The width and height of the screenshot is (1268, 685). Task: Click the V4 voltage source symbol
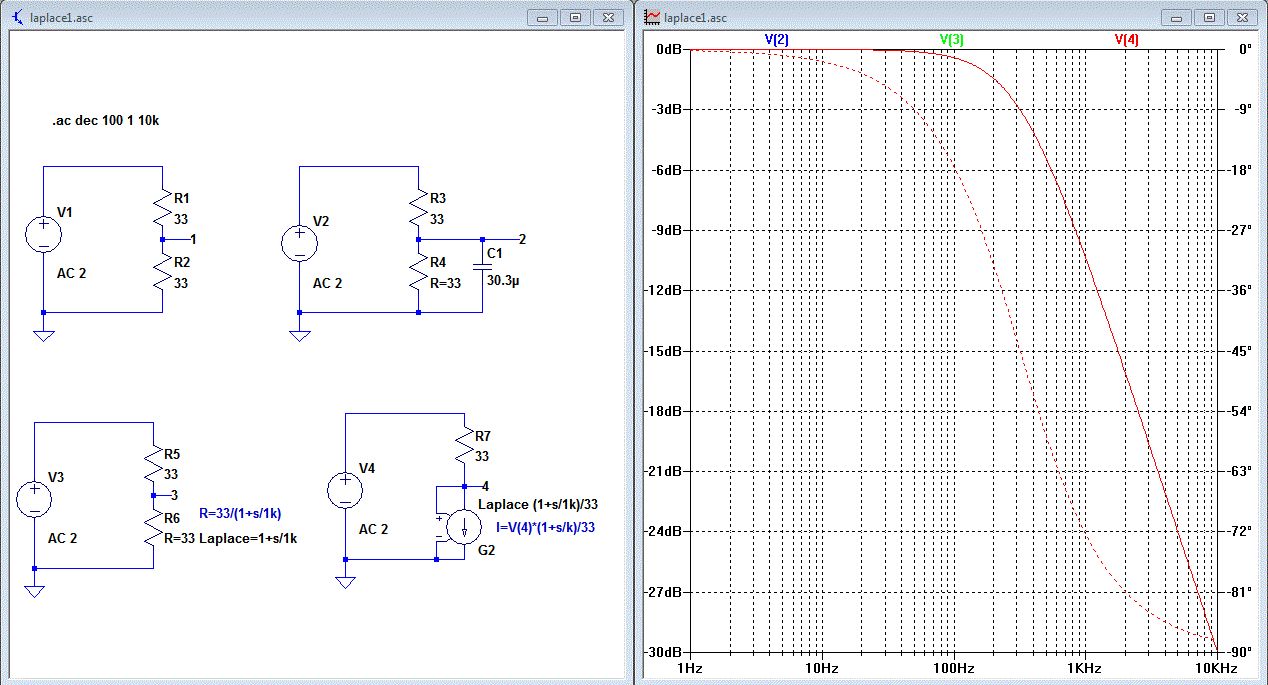coord(345,490)
